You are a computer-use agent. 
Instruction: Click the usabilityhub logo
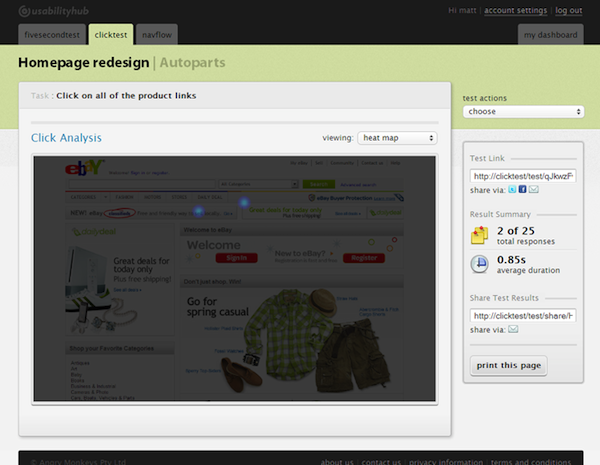(x=54, y=11)
